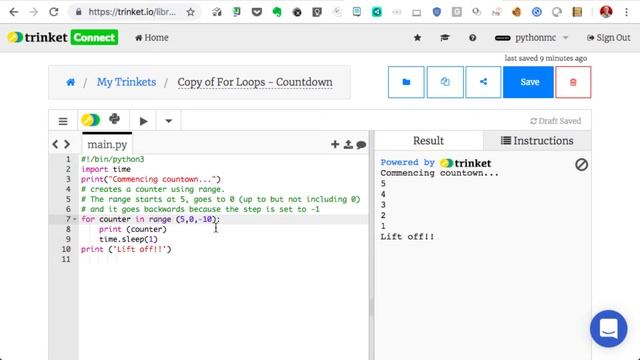Open comments with the speech bubble icon
The width and height of the screenshot is (640, 360).
[361, 144]
